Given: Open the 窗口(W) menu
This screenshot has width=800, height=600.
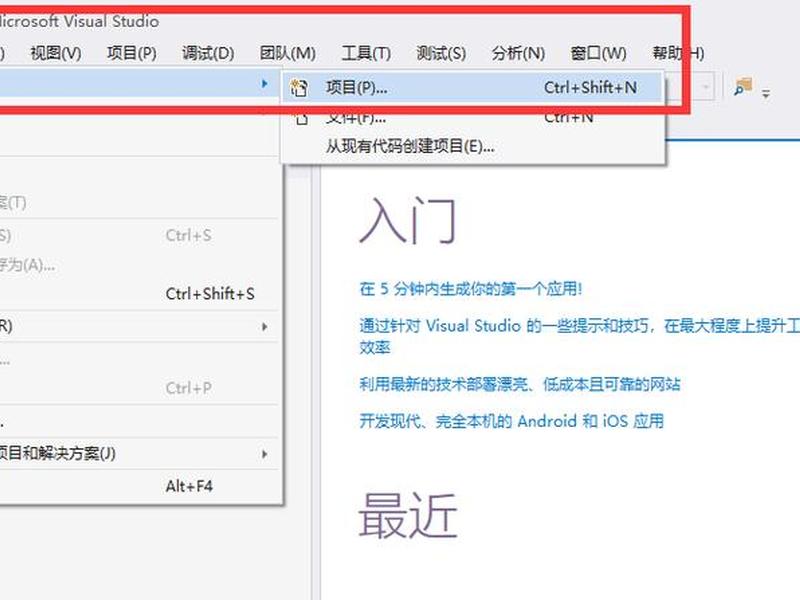Looking at the screenshot, I should 598,53.
